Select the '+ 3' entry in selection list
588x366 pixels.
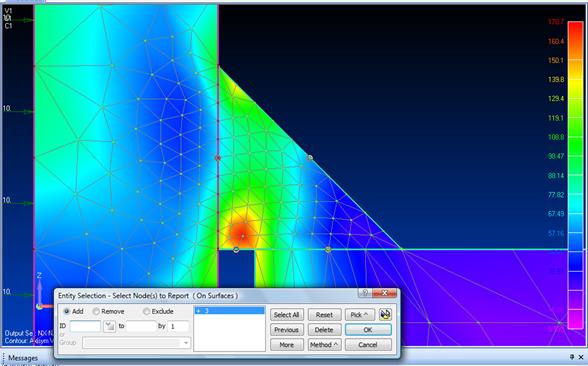[x=229, y=310]
